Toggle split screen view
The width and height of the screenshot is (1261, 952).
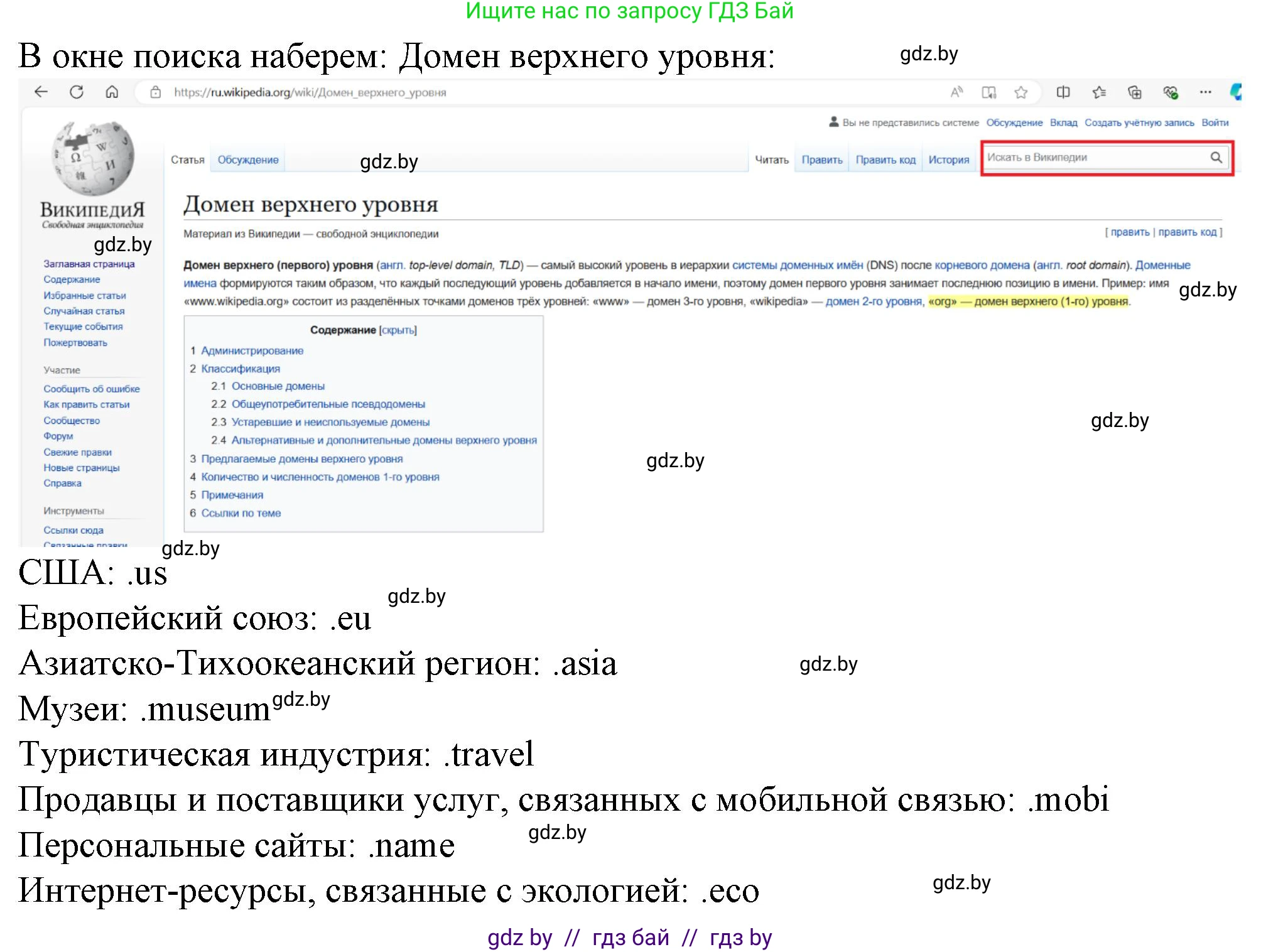[x=1063, y=92]
